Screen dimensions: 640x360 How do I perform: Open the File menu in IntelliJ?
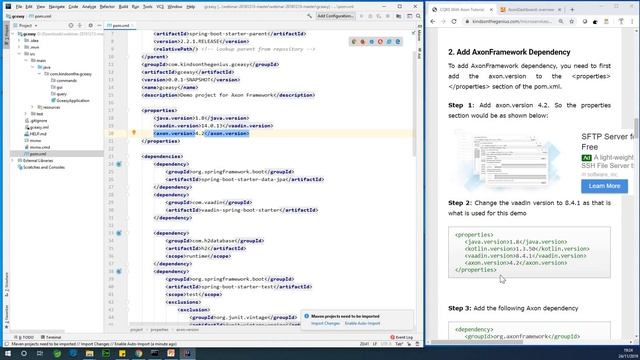pyautogui.click(x=19, y=7)
